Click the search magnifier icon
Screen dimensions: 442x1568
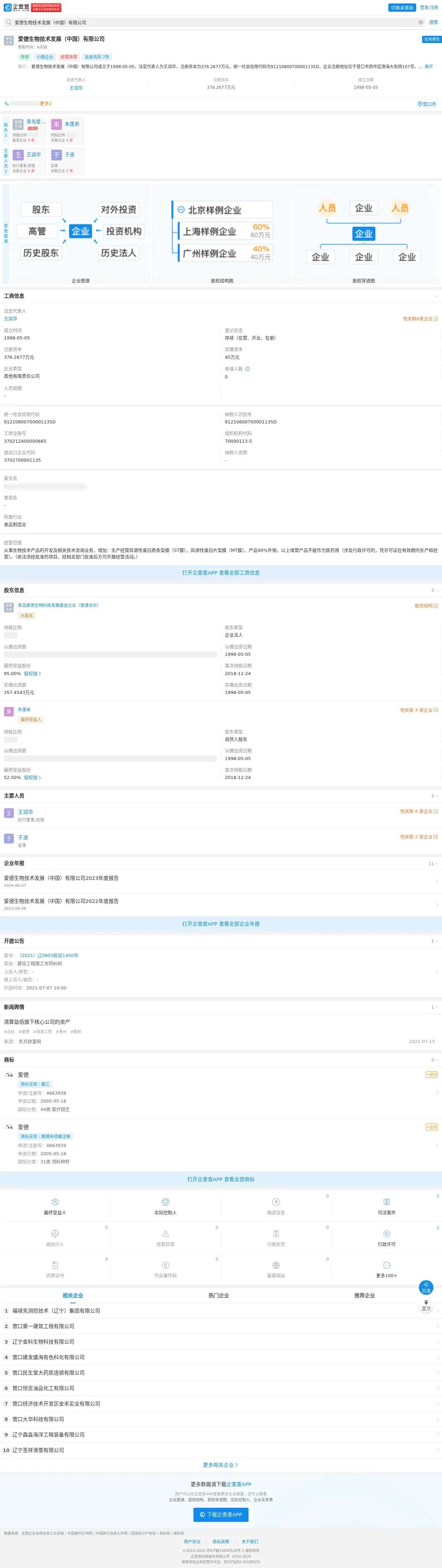(9, 22)
